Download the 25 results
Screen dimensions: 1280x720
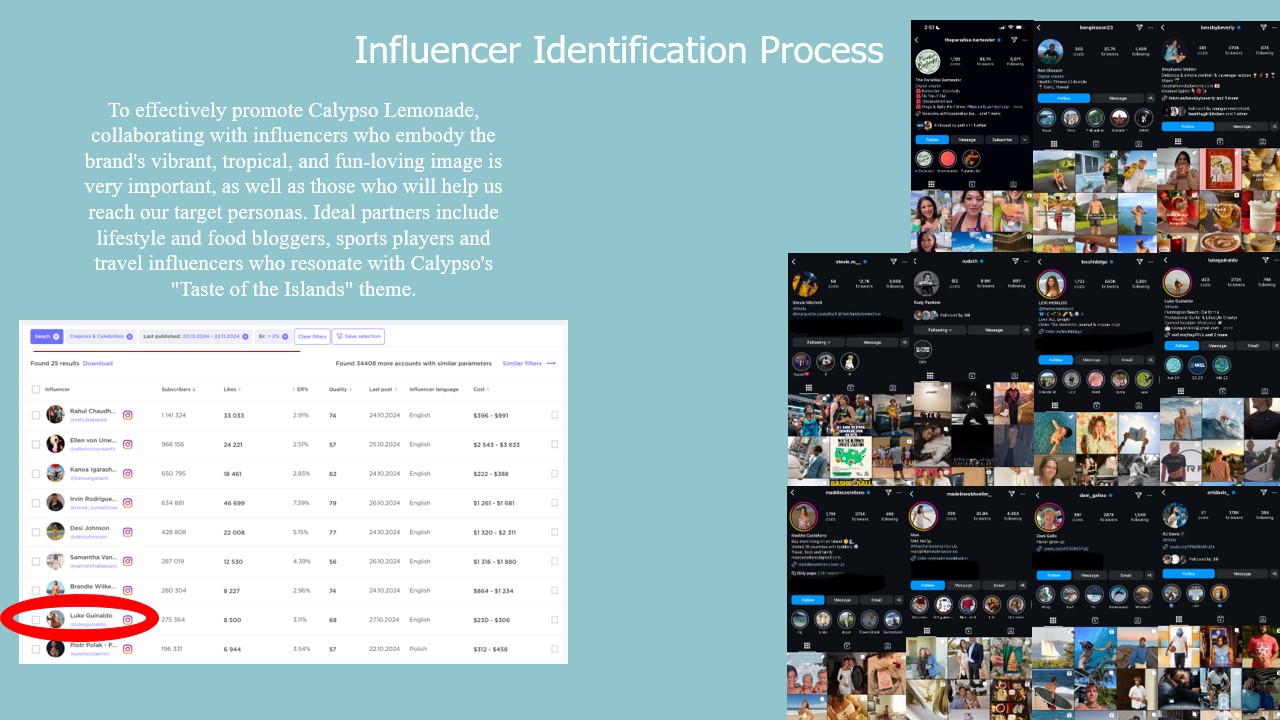tap(98, 363)
